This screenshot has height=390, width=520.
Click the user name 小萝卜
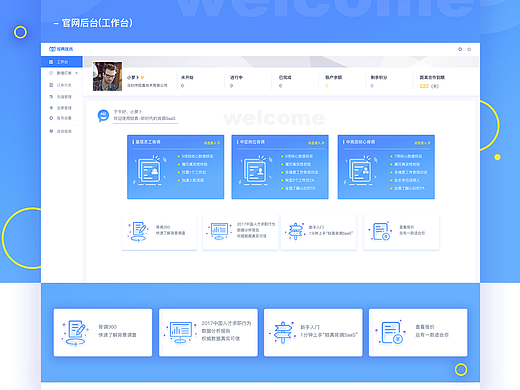(133, 77)
